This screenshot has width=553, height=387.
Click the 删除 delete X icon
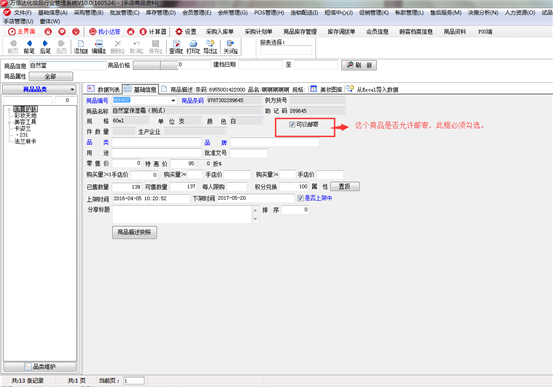tap(118, 43)
